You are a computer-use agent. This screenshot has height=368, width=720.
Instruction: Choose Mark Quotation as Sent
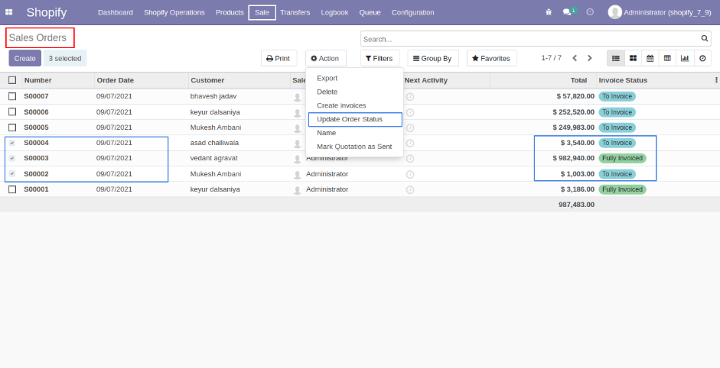pyautogui.click(x=354, y=147)
